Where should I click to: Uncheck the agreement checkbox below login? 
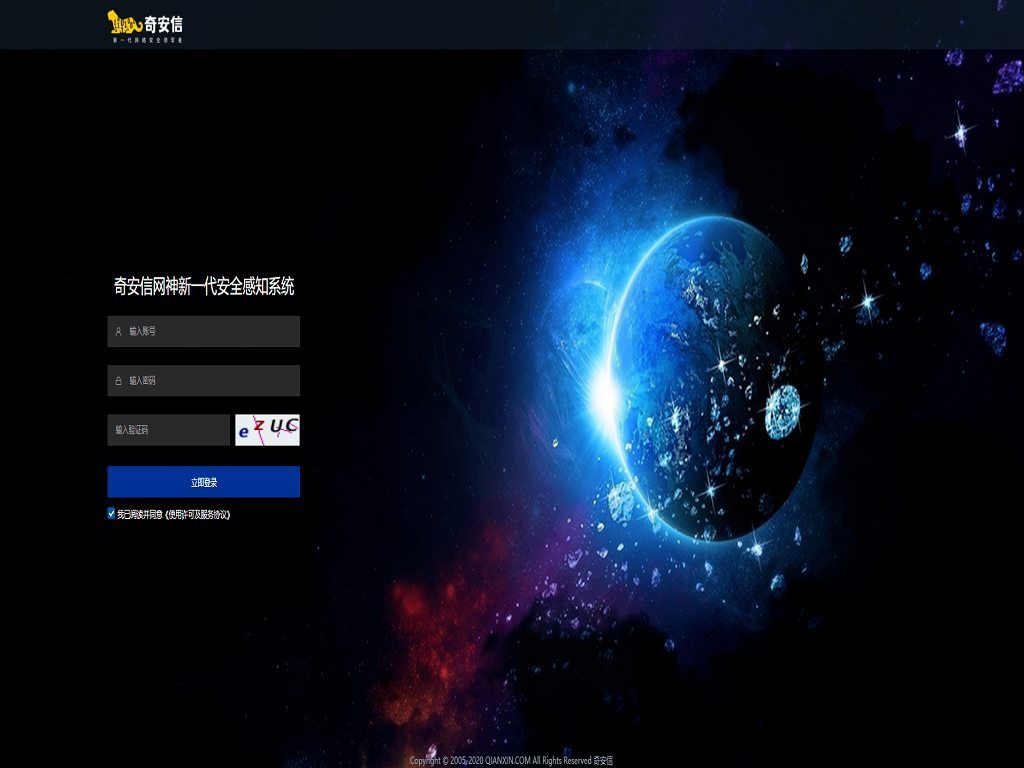[112, 513]
